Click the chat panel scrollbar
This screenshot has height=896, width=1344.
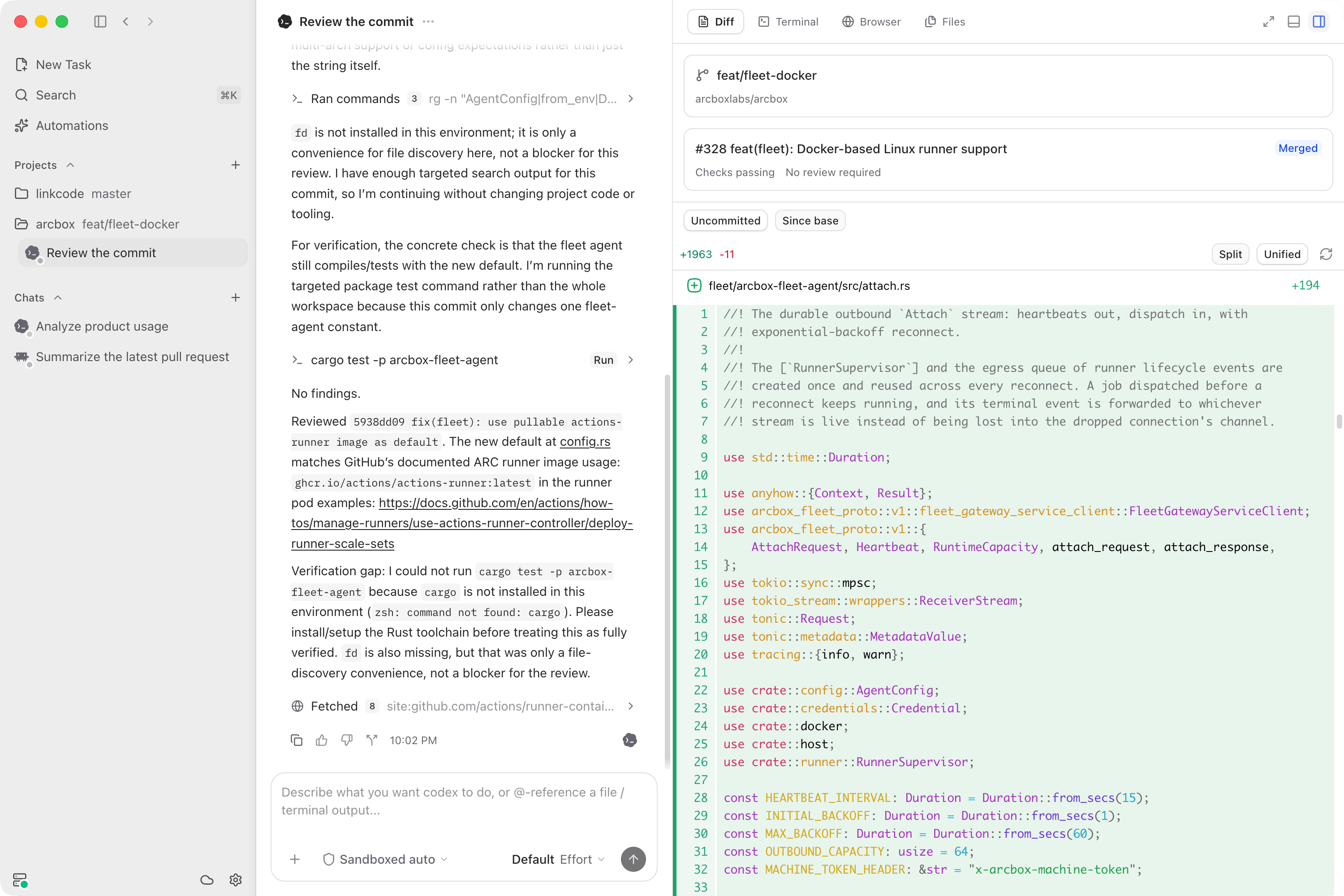point(667,572)
